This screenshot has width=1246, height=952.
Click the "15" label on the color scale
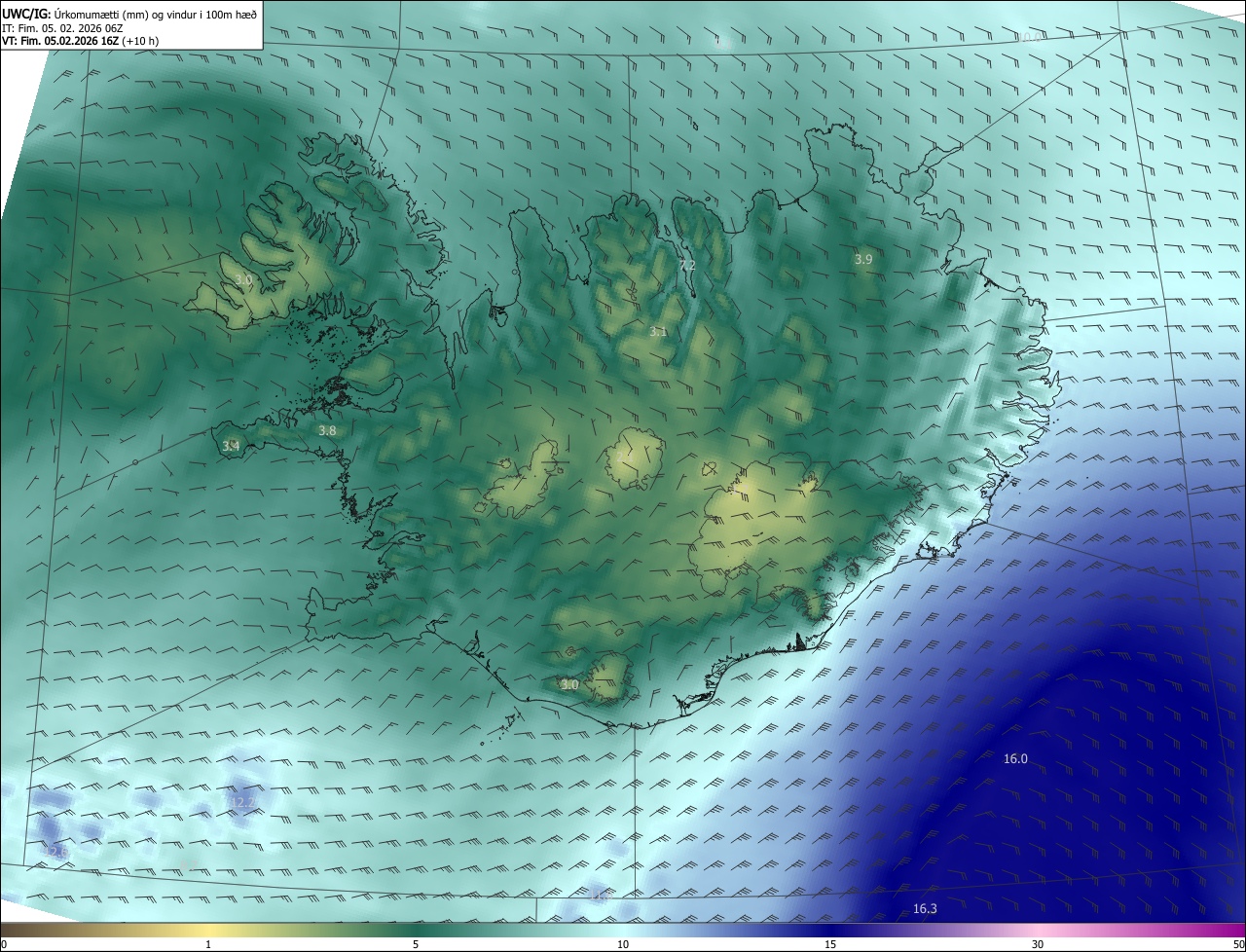830,944
